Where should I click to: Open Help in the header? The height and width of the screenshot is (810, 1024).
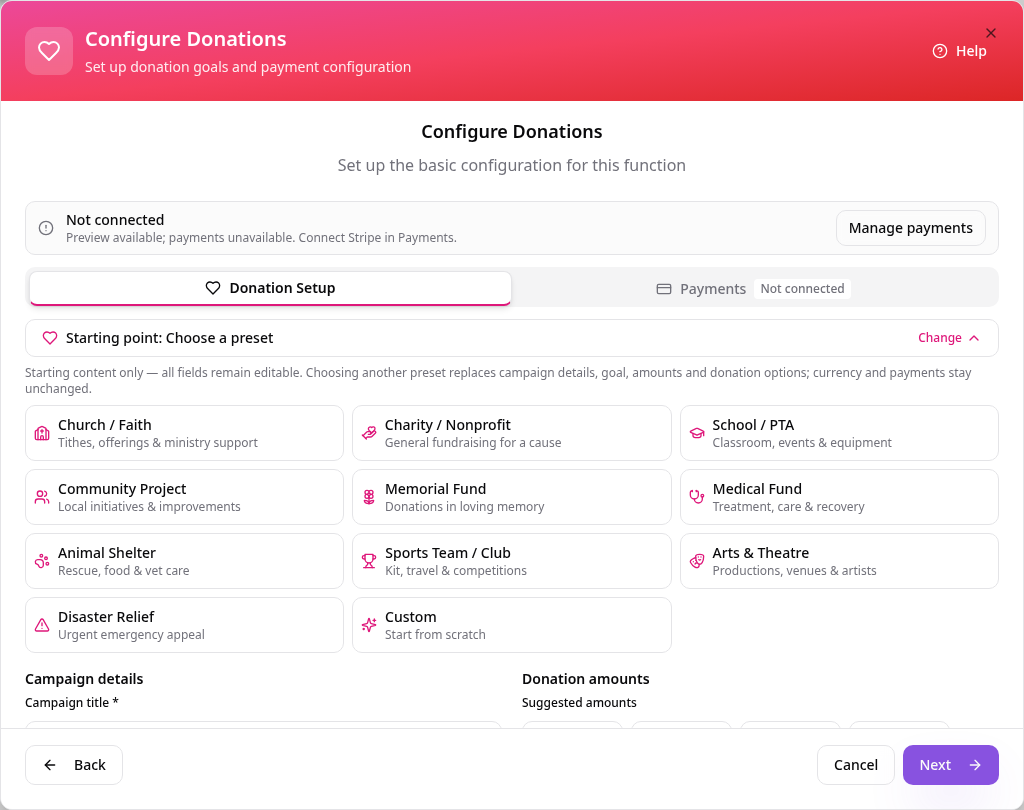959,51
